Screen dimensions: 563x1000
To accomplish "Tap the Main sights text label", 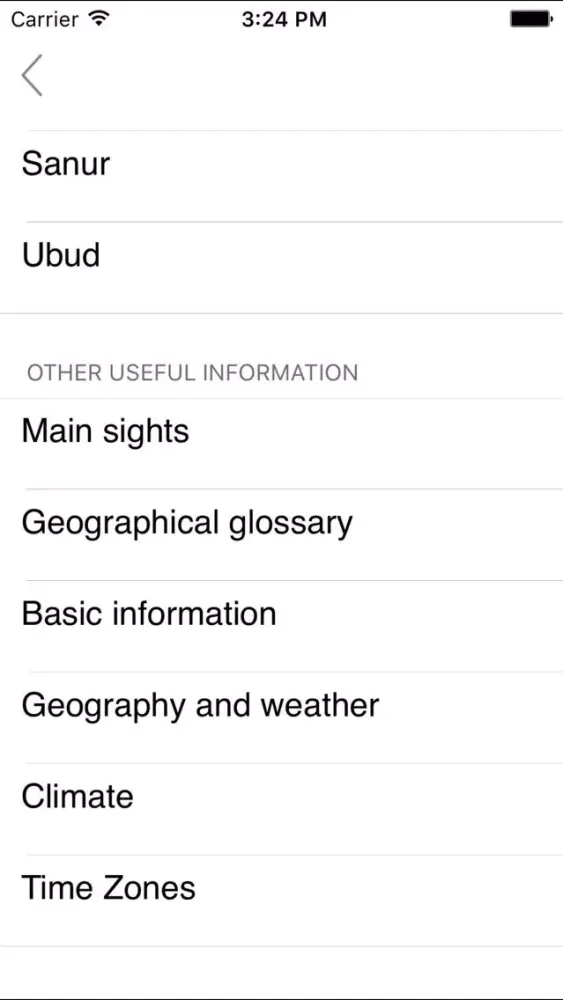I will 105,432.
